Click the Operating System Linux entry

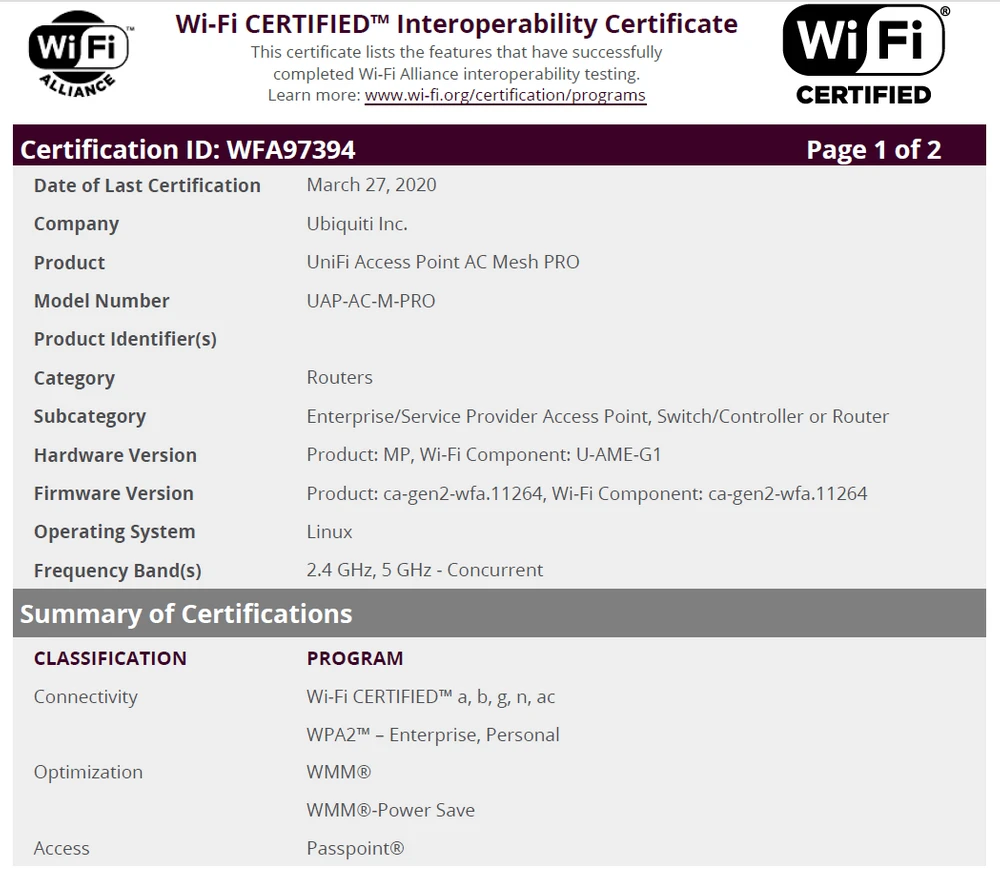[x=329, y=531]
